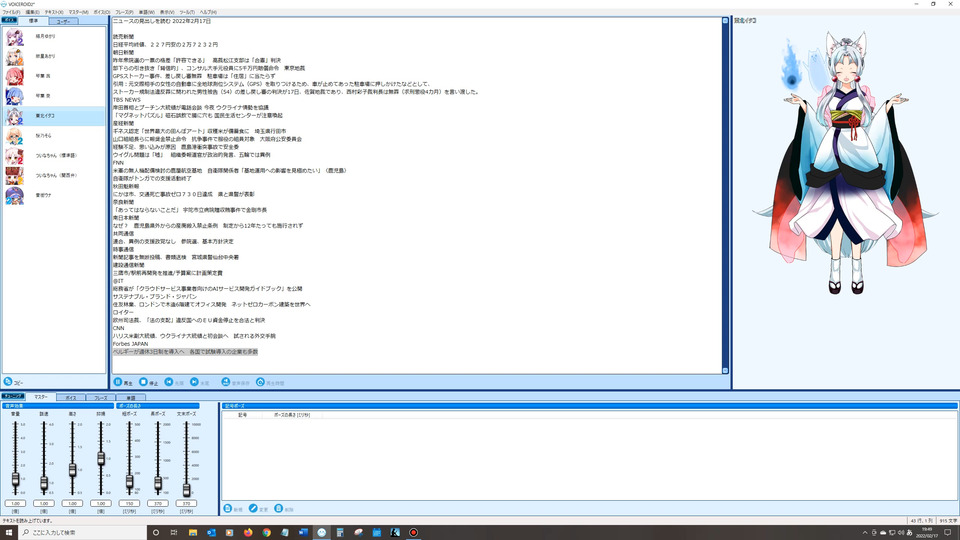Viewport: 960px width, 540px height.
Task: Click the コピー copy icon below the voice list
Action: click(8, 381)
